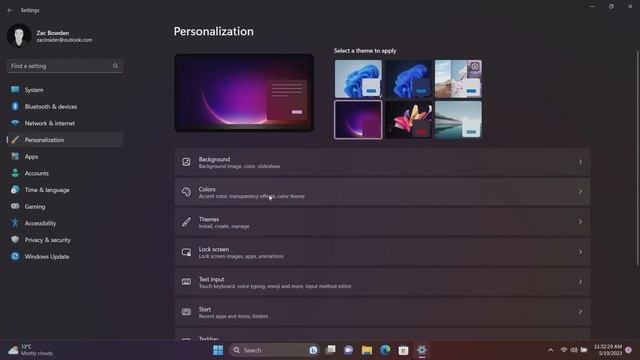Open the Colors settings row
The image size is (640, 360).
(x=382, y=192)
